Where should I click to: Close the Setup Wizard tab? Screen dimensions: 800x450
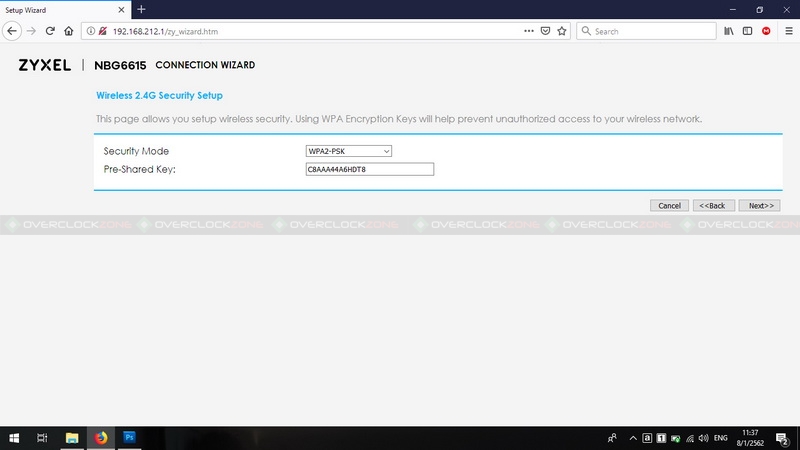121,10
